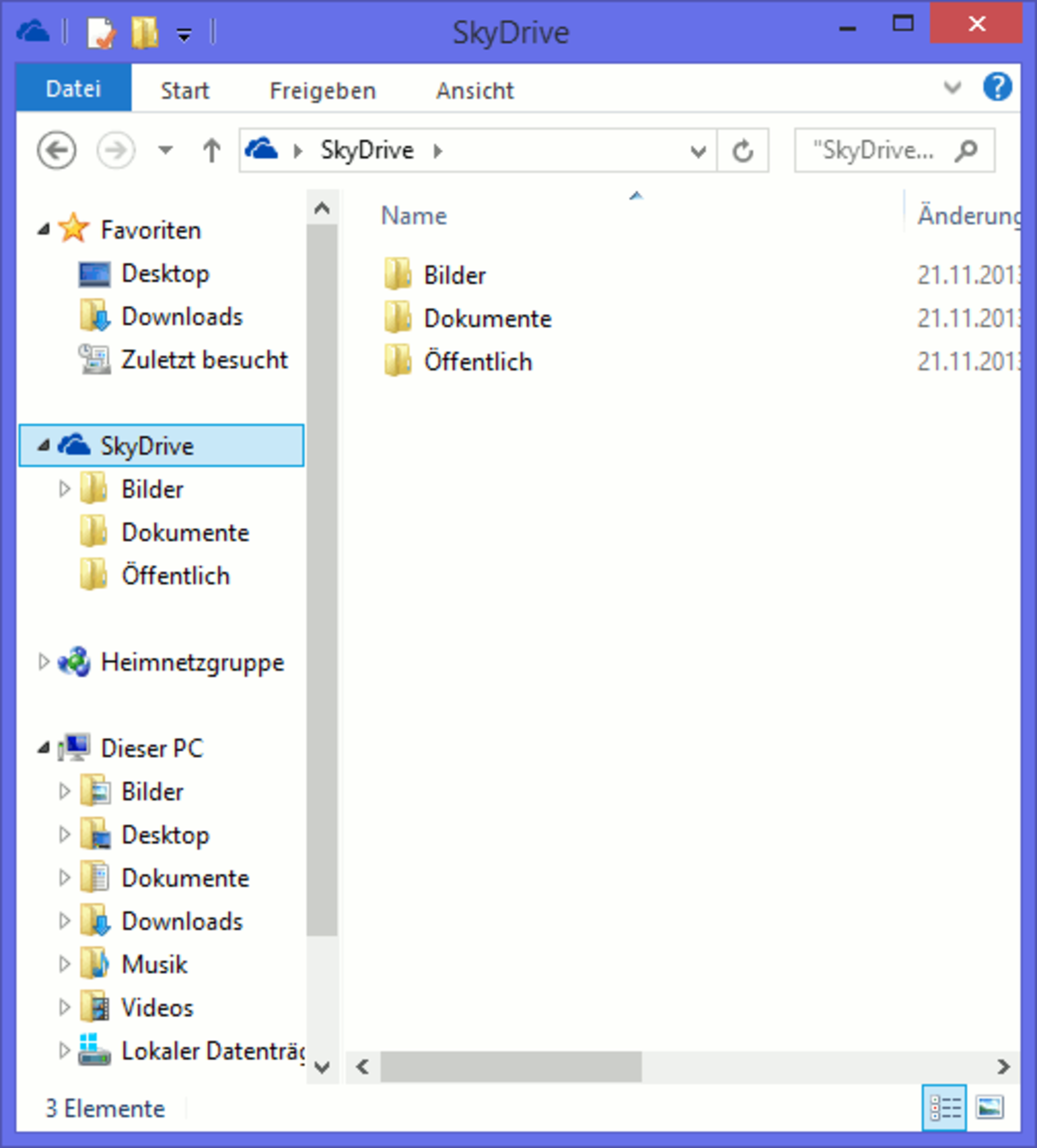This screenshot has height=1148, width=1037.
Task: Switch to details view in status bar
Action: click(x=945, y=1109)
